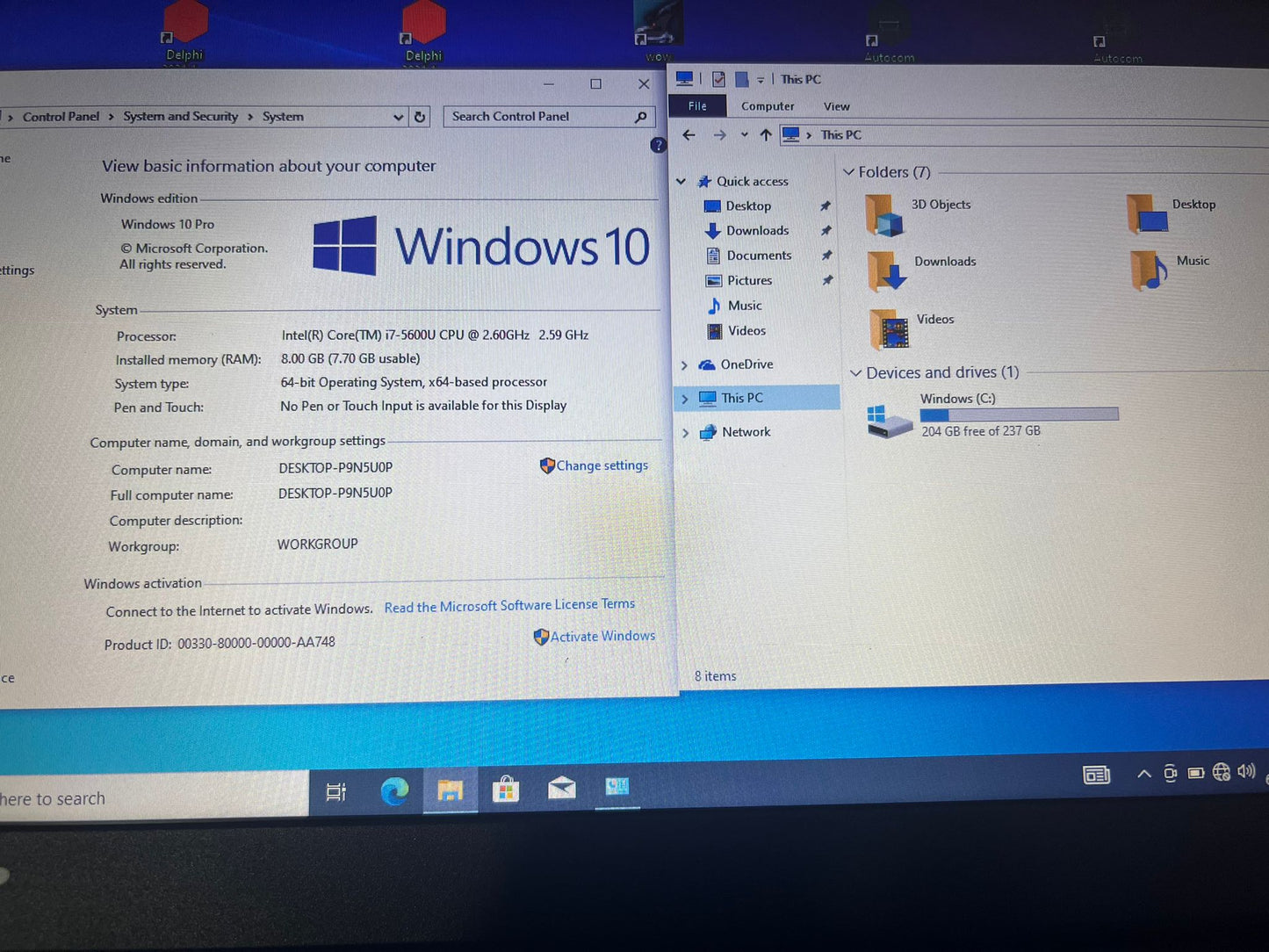Screen dimensions: 1269x952
Task: Click the Windows (C:) storage usage bar
Action: pyautogui.click(x=1019, y=415)
